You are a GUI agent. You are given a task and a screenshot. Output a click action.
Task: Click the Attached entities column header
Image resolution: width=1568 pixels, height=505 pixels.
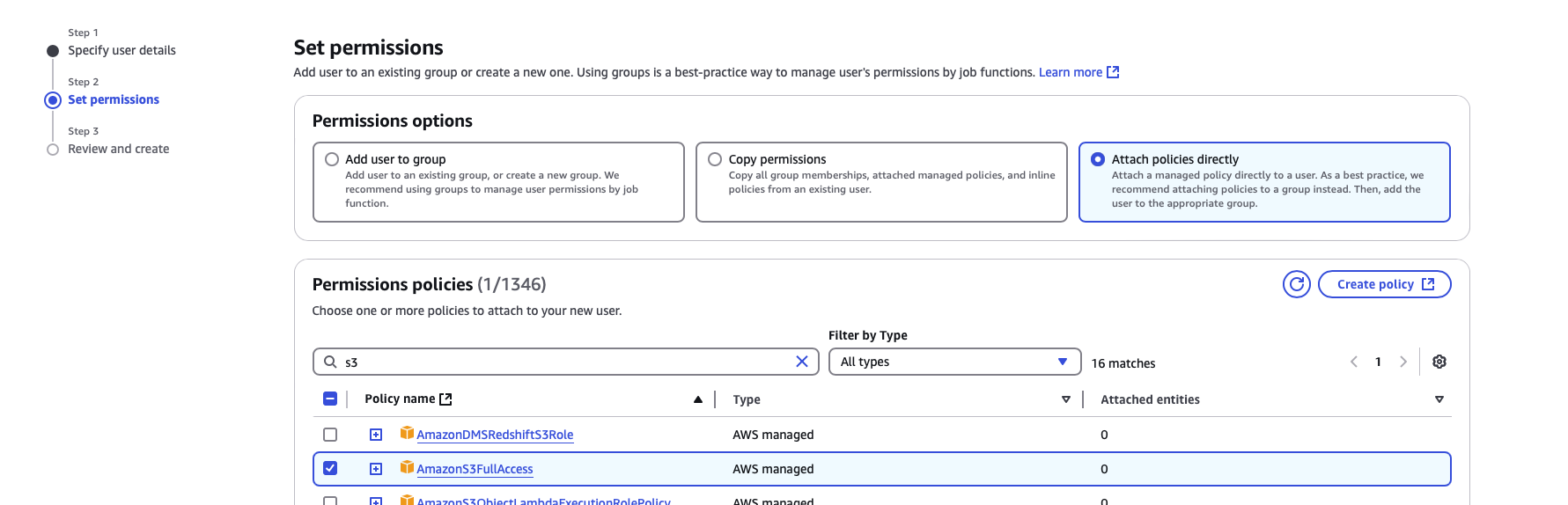[x=1150, y=399]
